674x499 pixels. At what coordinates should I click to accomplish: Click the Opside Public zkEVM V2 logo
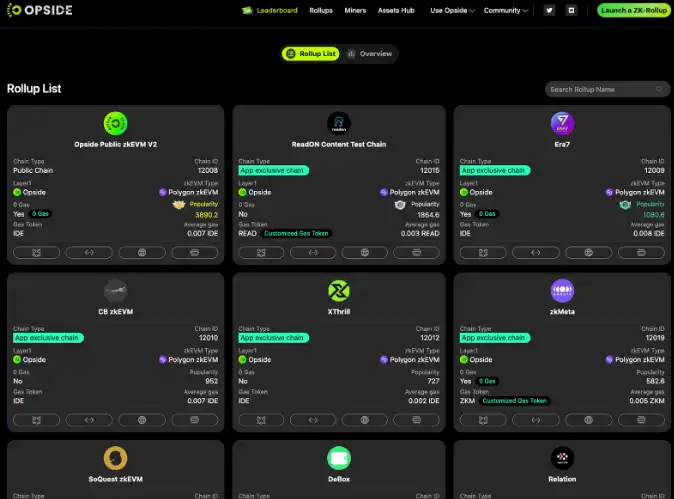116,123
